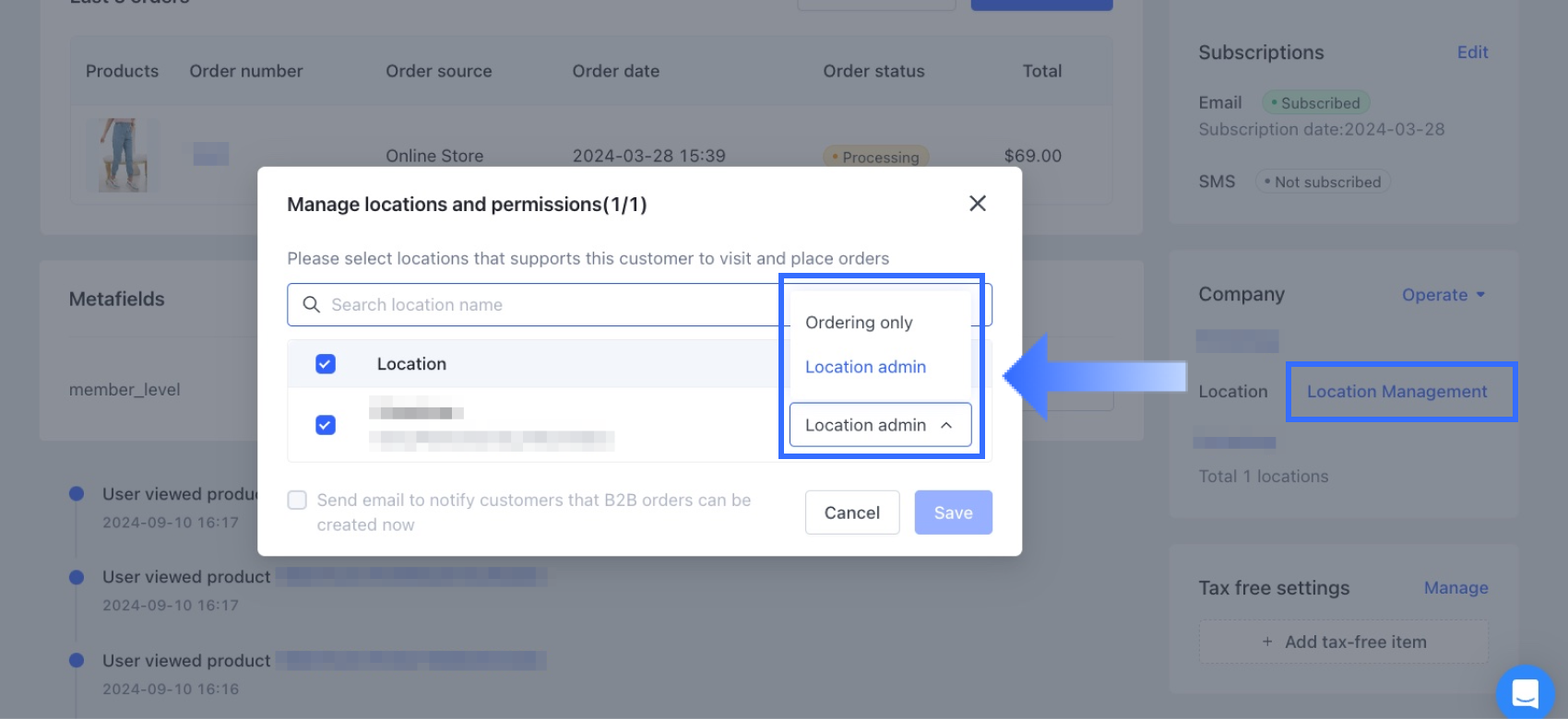Click Manage in Tax free settings

tap(1455, 588)
